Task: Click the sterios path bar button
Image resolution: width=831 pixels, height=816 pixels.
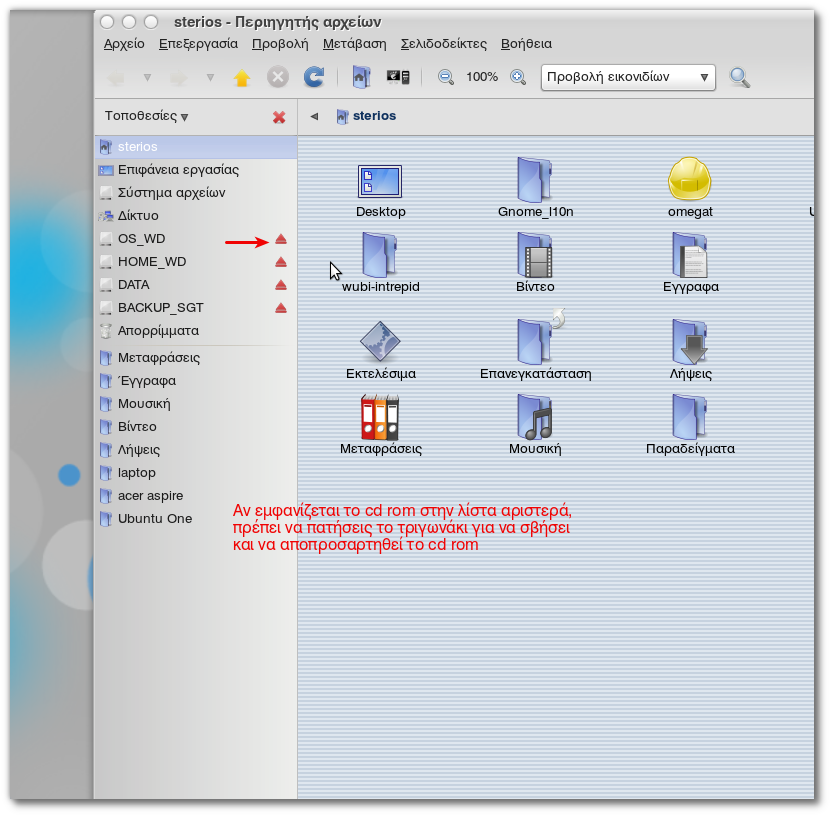Action: coord(367,116)
